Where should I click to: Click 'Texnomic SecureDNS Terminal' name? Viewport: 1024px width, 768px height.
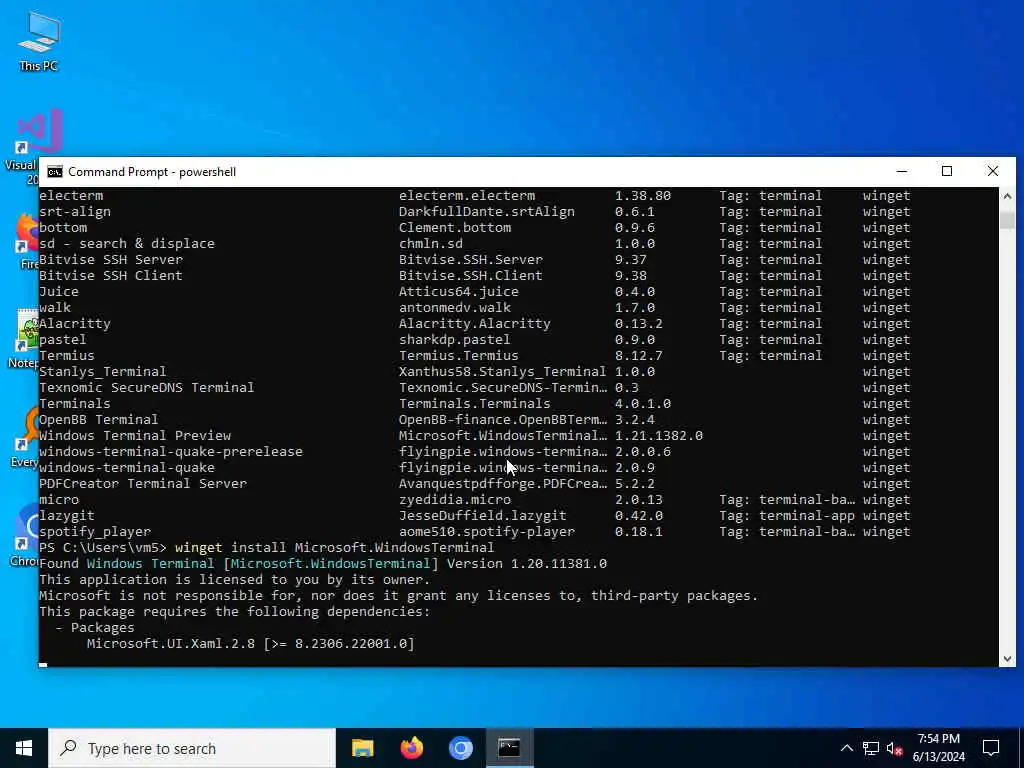click(x=147, y=387)
